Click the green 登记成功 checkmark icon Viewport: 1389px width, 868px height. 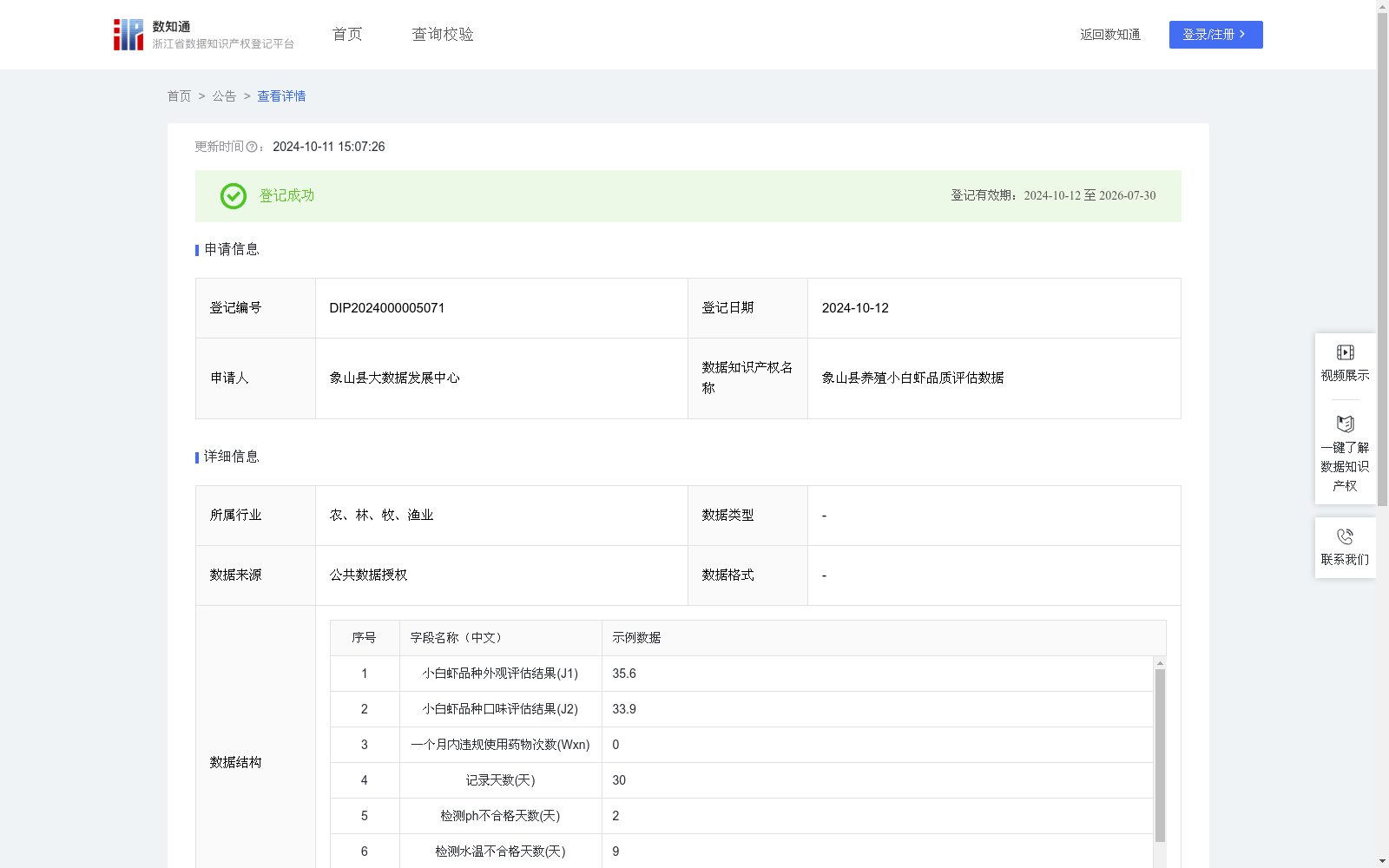232,196
